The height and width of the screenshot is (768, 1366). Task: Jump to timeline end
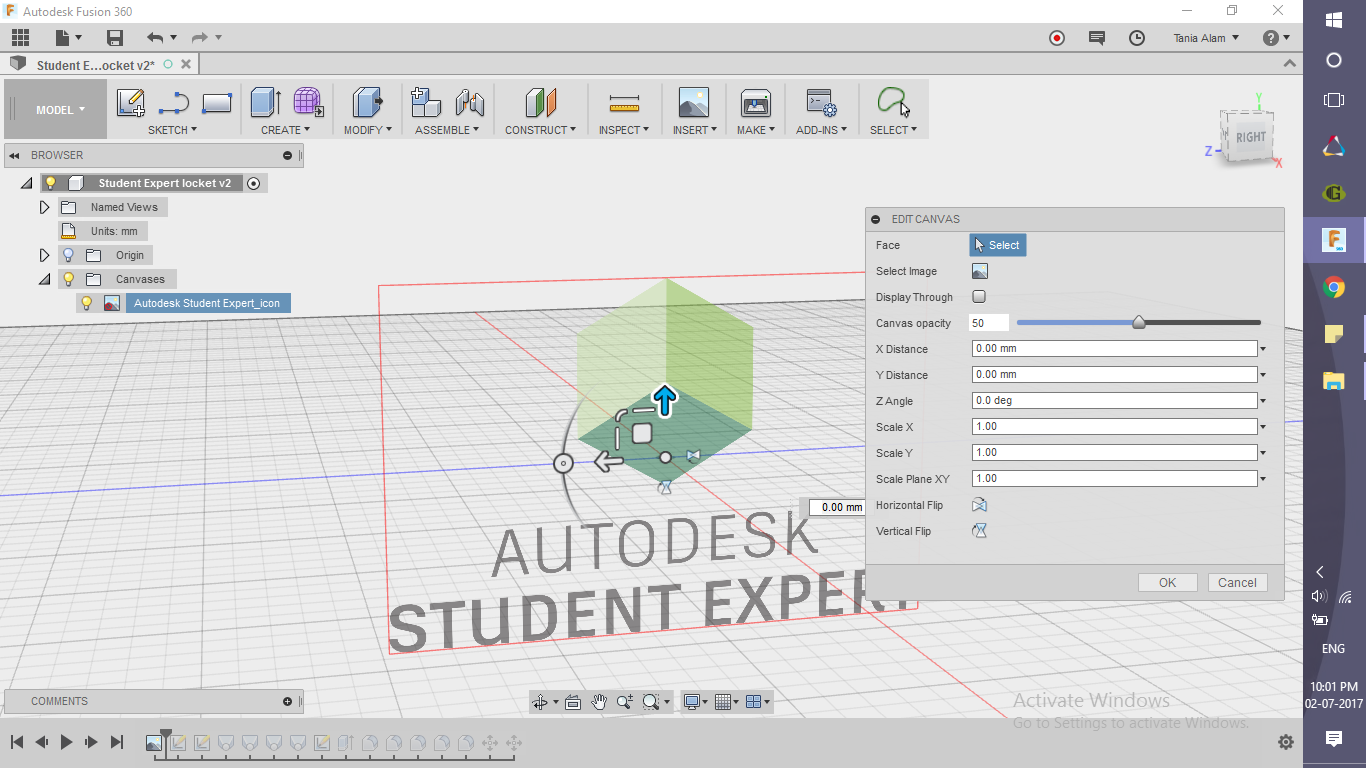117,742
